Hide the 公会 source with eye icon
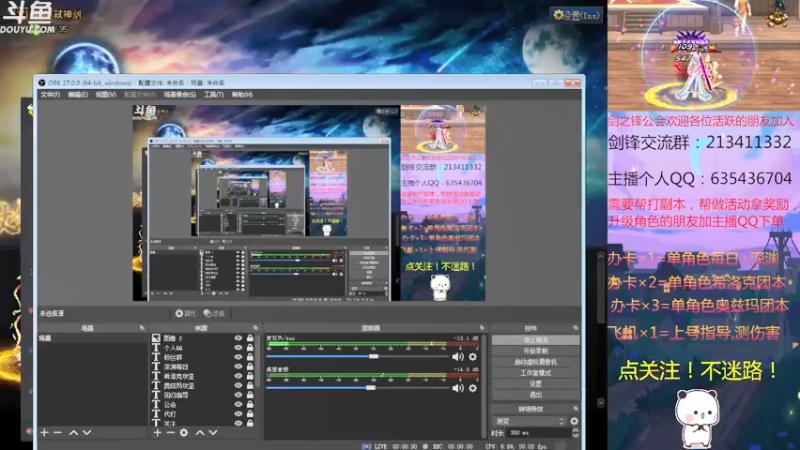800x450 pixels. click(x=238, y=404)
